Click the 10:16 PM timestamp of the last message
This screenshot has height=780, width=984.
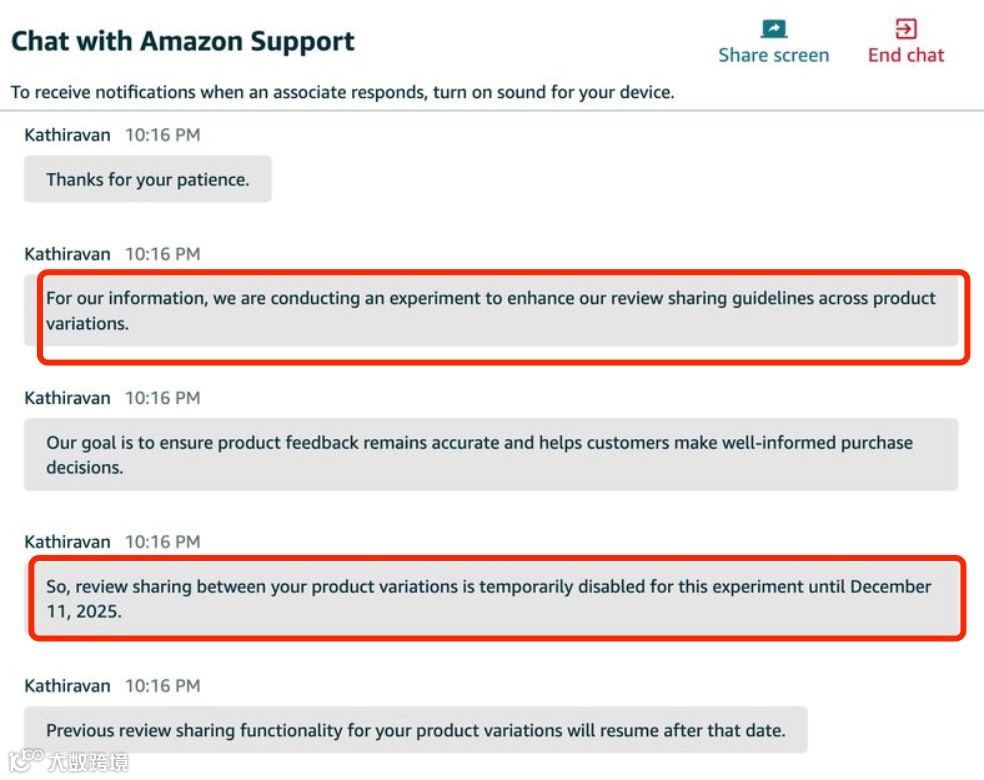162,687
